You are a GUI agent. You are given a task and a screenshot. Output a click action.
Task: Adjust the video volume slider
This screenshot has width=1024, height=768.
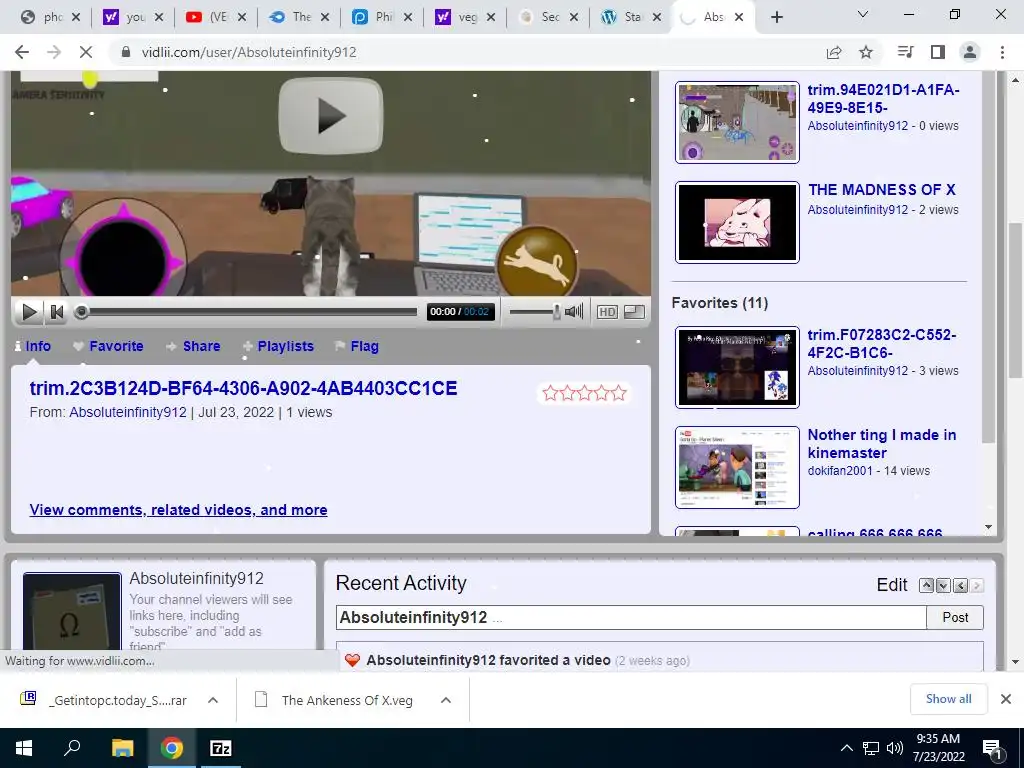[534, 312]
